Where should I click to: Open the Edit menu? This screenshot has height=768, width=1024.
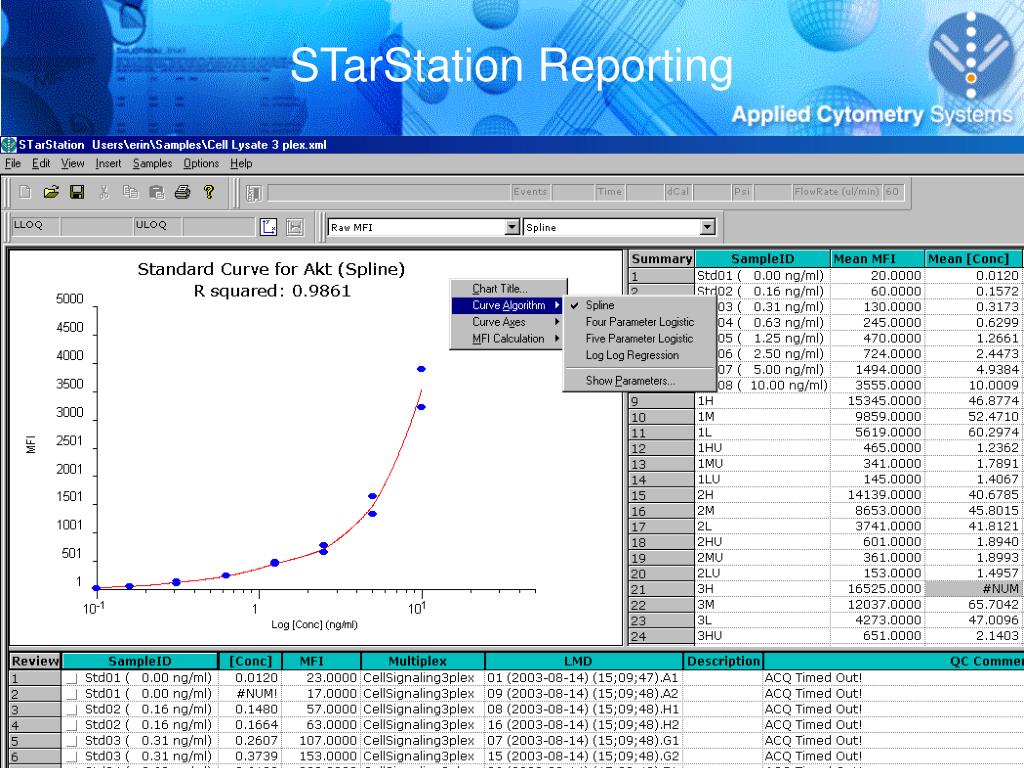pos(41,163)
